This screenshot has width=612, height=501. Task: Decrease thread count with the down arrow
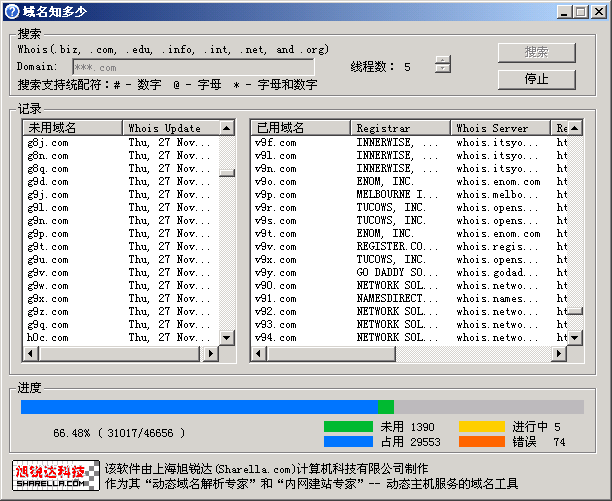click(x=443, y=70)
